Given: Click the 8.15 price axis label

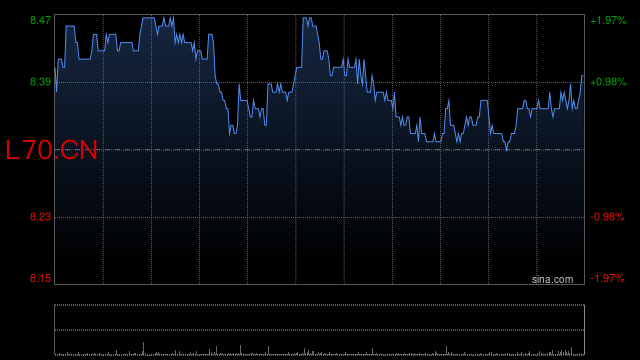Looking at the screenshot, I should pos(40,278).
